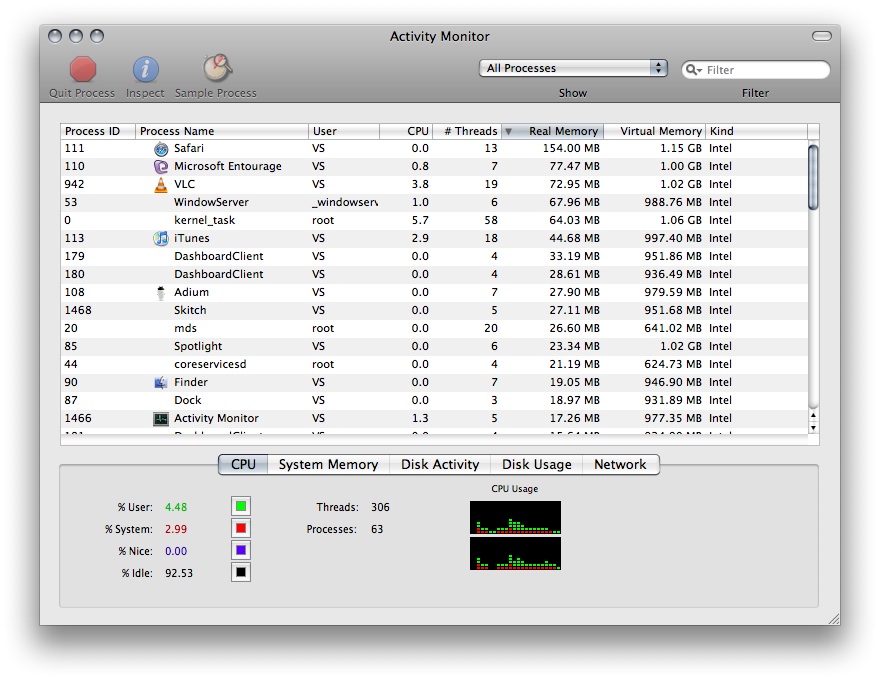Viewport: 880px width, 680px height.
Task: Click the Threads count 306
Action: [x=380, y=507]
